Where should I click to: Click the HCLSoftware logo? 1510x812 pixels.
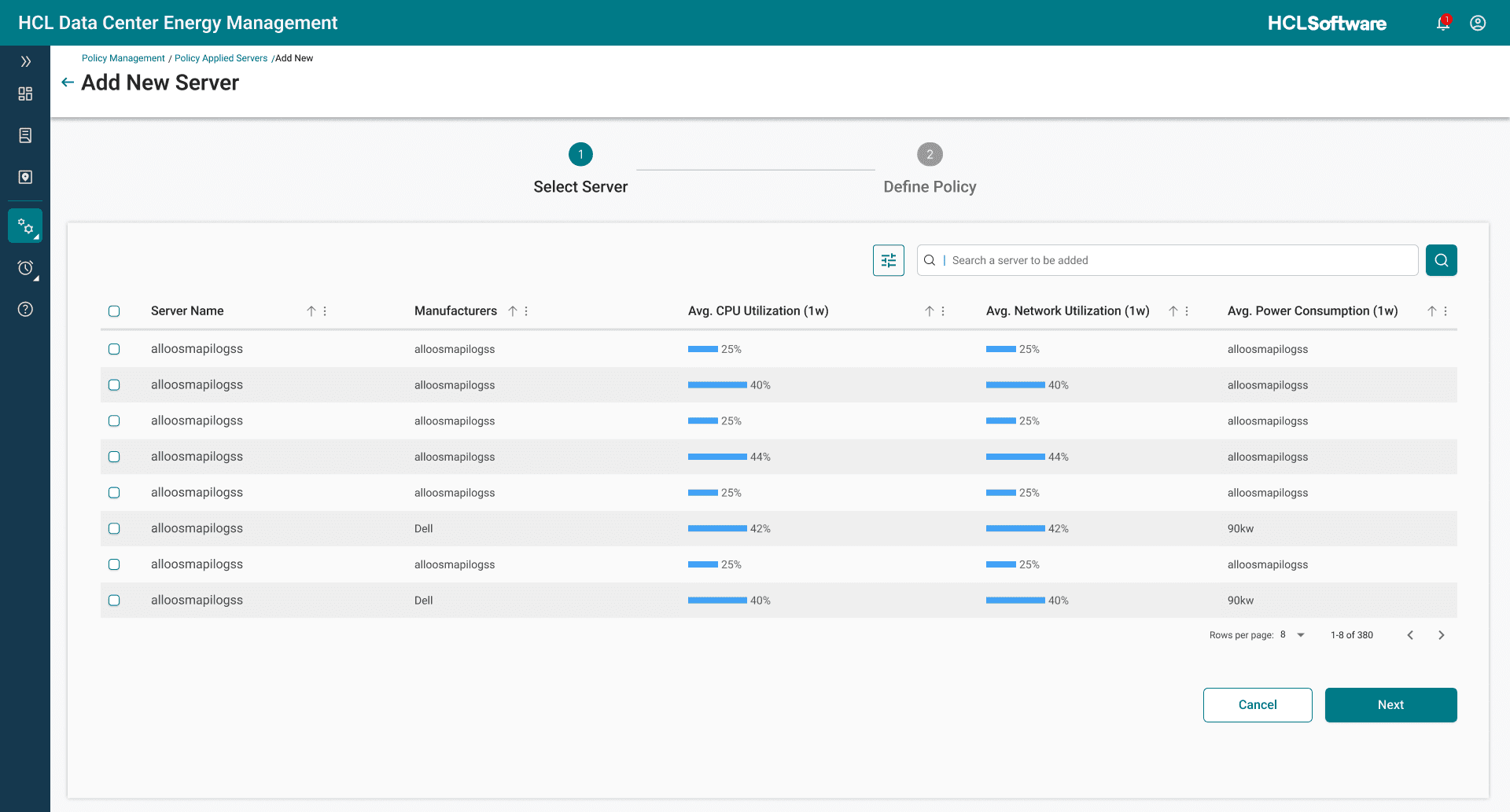point(1327,23)
